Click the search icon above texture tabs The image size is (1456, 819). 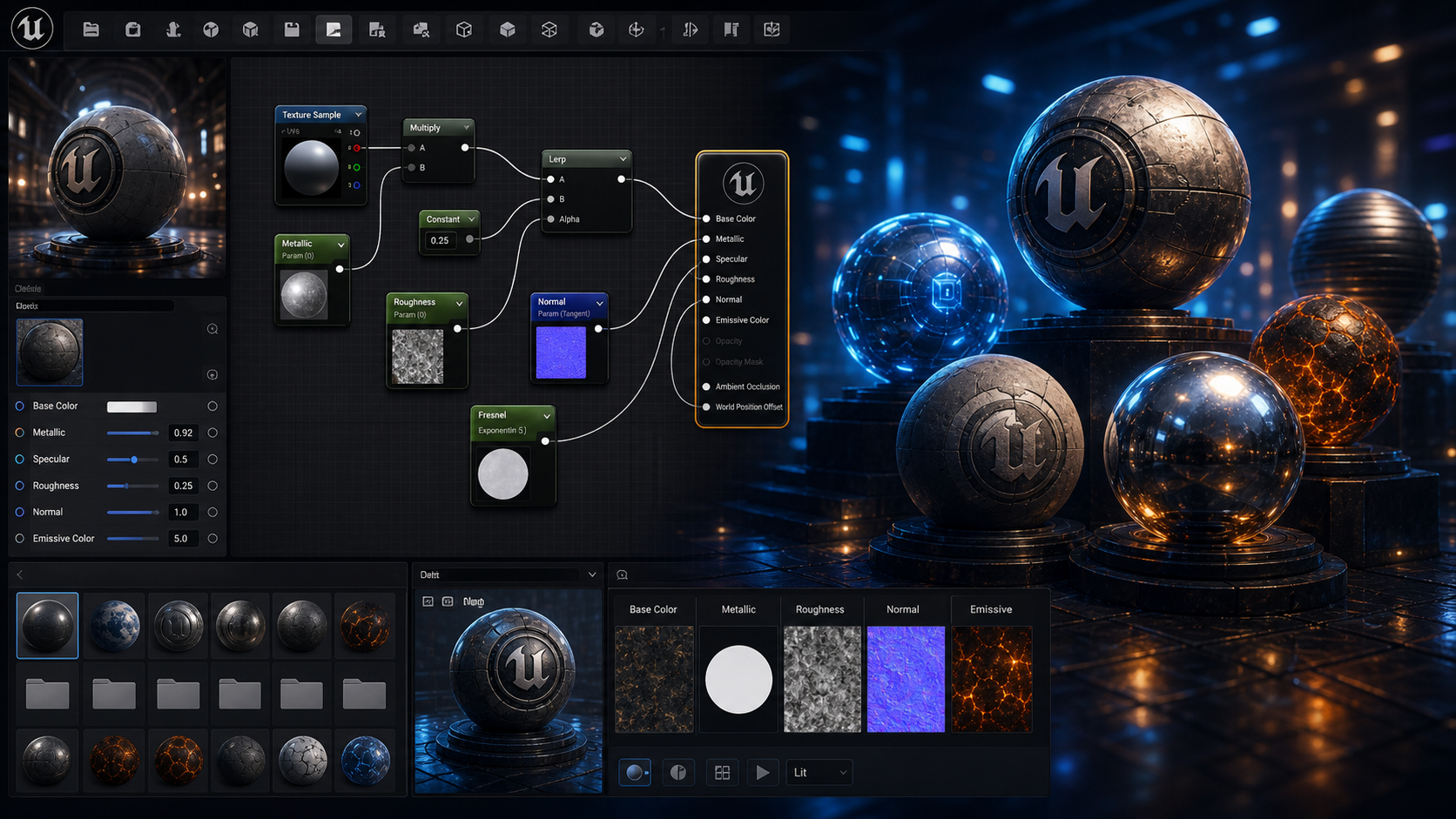(622, 574)
